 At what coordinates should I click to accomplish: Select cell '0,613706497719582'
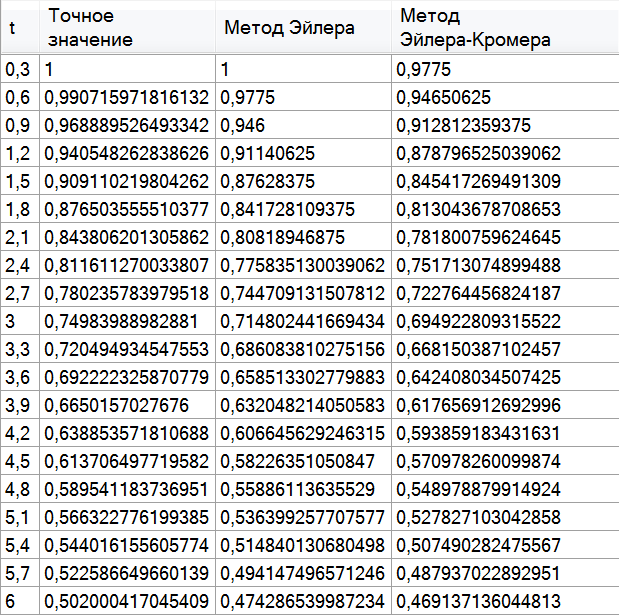tap(127, 461)
